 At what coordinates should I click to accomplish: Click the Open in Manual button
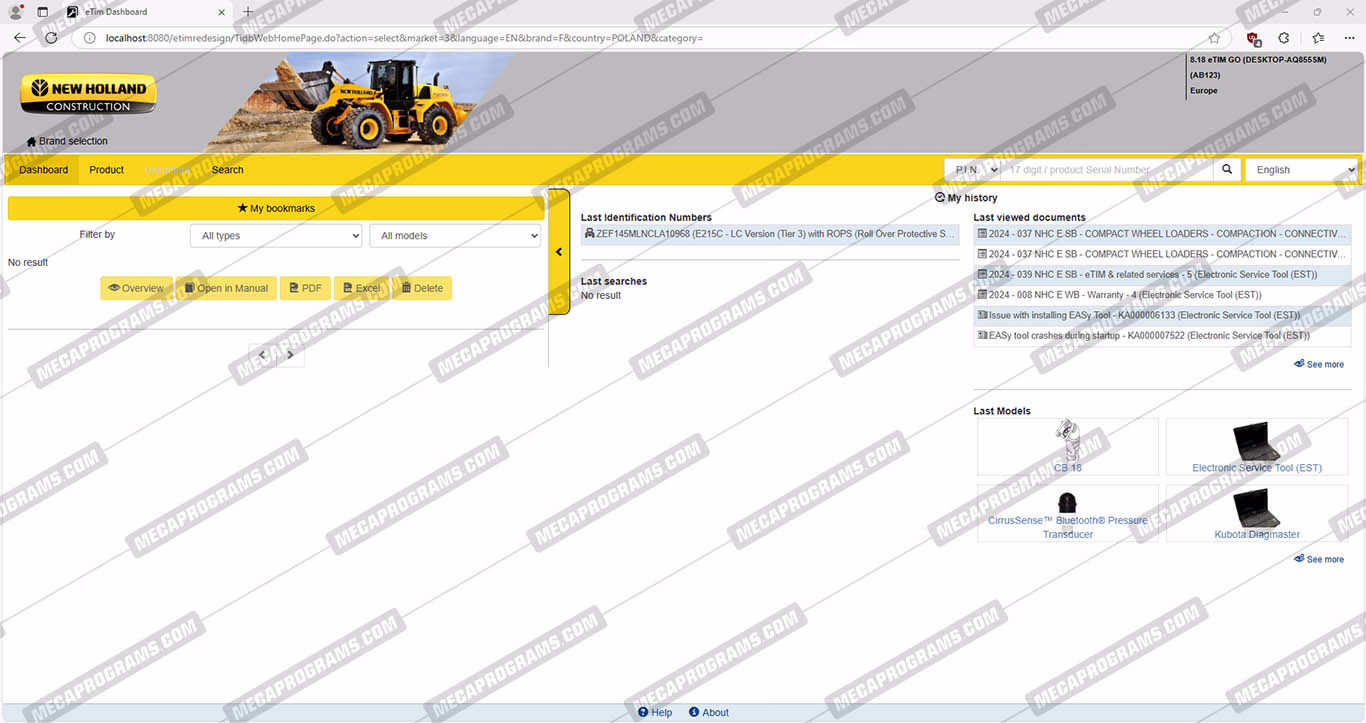pyautogui.click(x=226, y=288)
